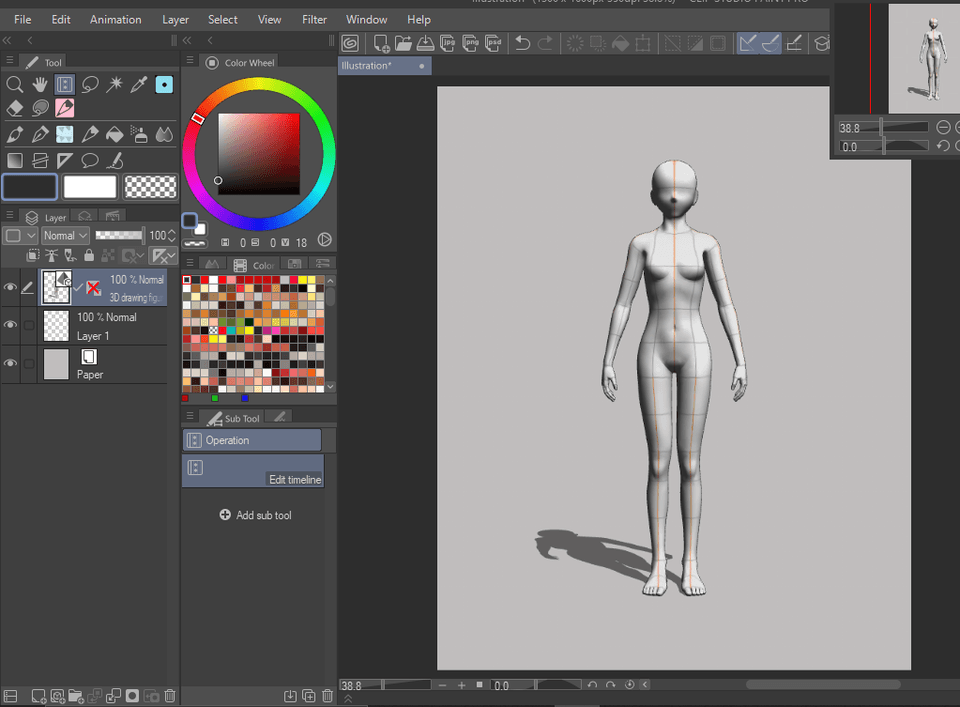Select the Operation sub tool group
This screenshot has width=960, height=707.
tap(252, 441)
